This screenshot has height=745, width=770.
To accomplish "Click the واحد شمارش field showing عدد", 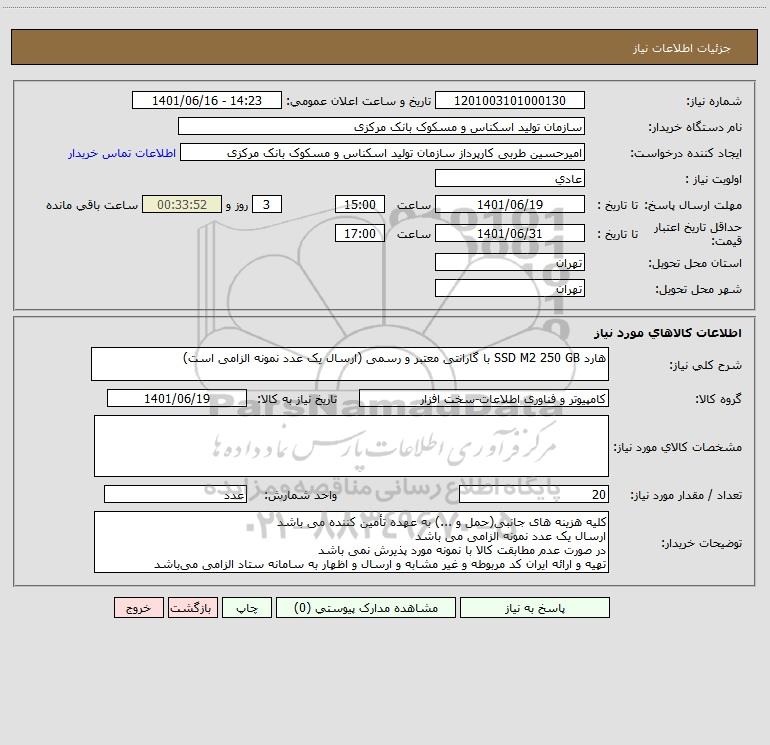I will tap(175, 495).
